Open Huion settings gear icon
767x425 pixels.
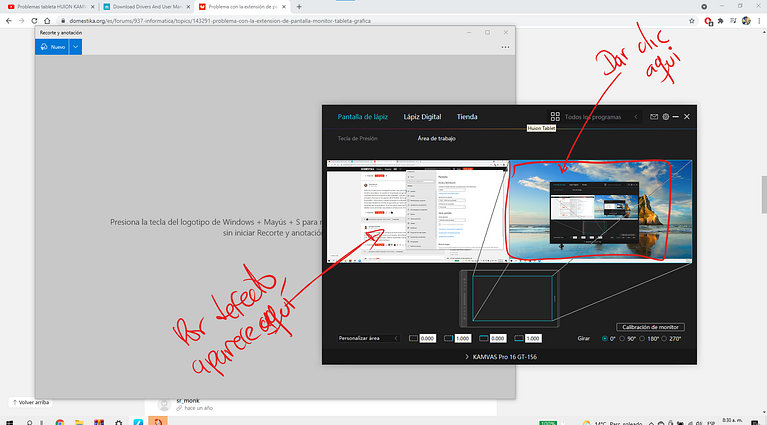tap(666, 117)
